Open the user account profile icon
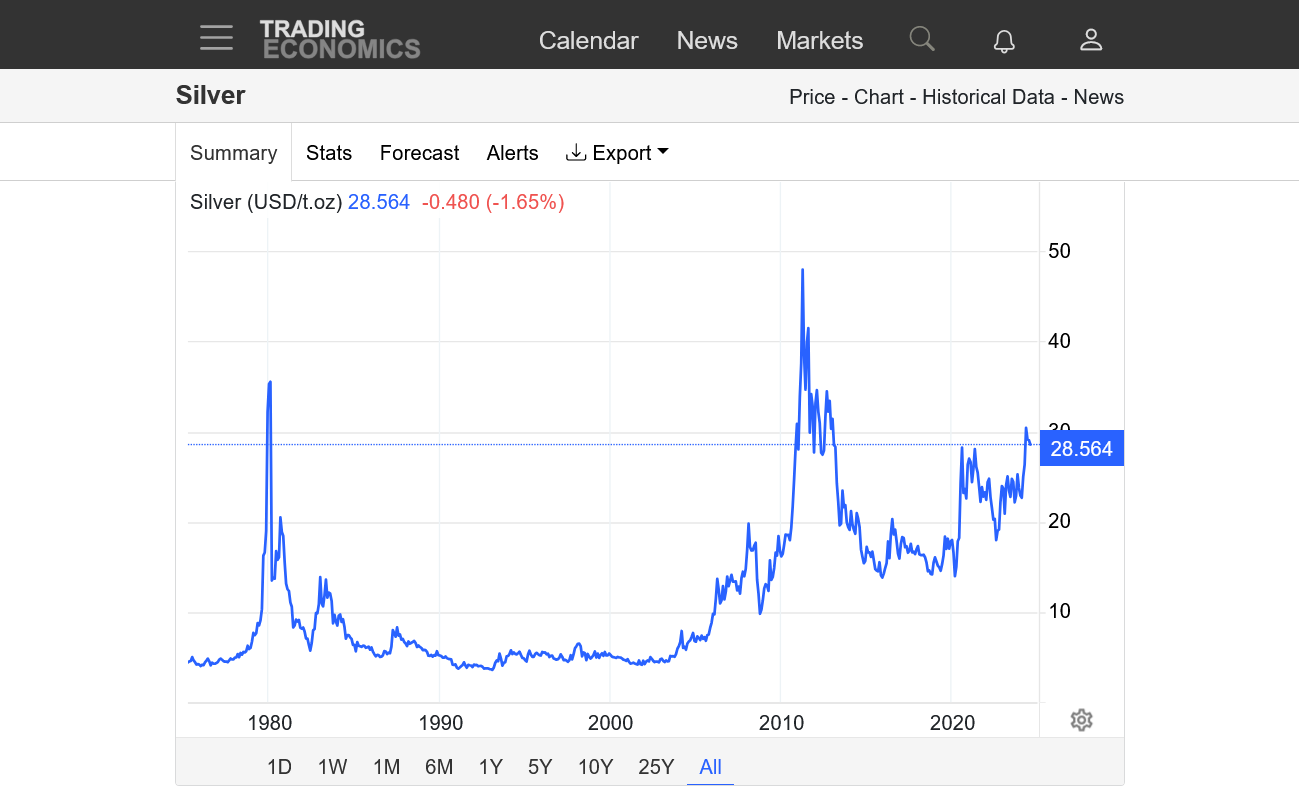 [1091, 40]
